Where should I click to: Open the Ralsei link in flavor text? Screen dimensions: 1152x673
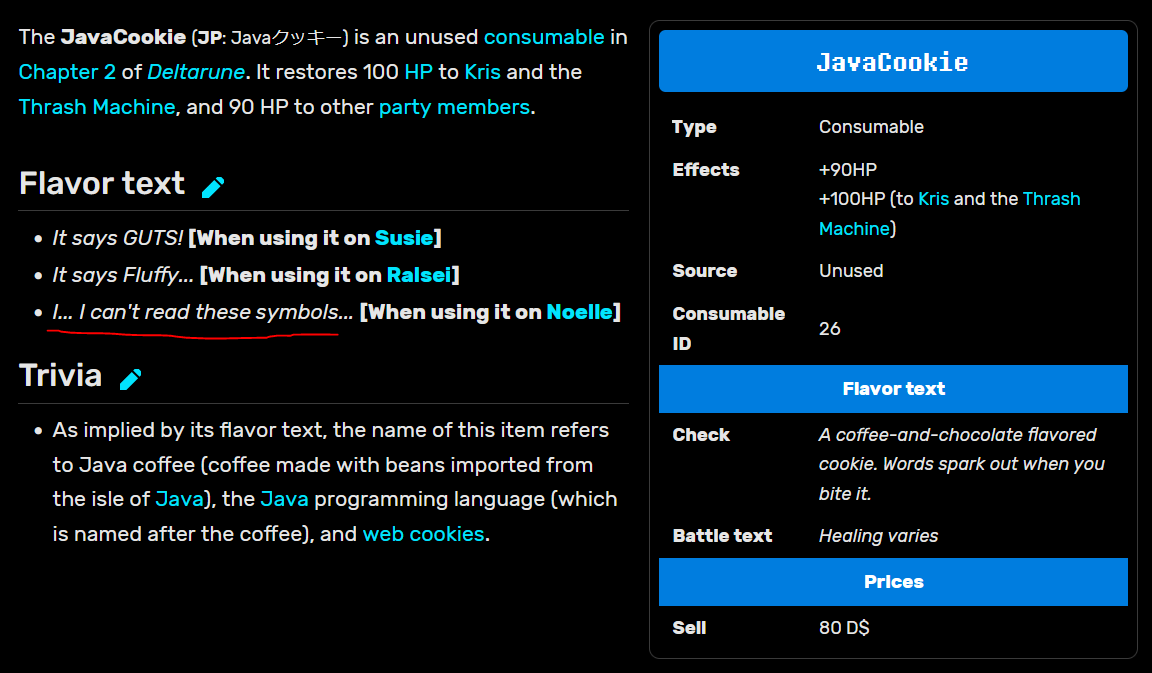419,275
